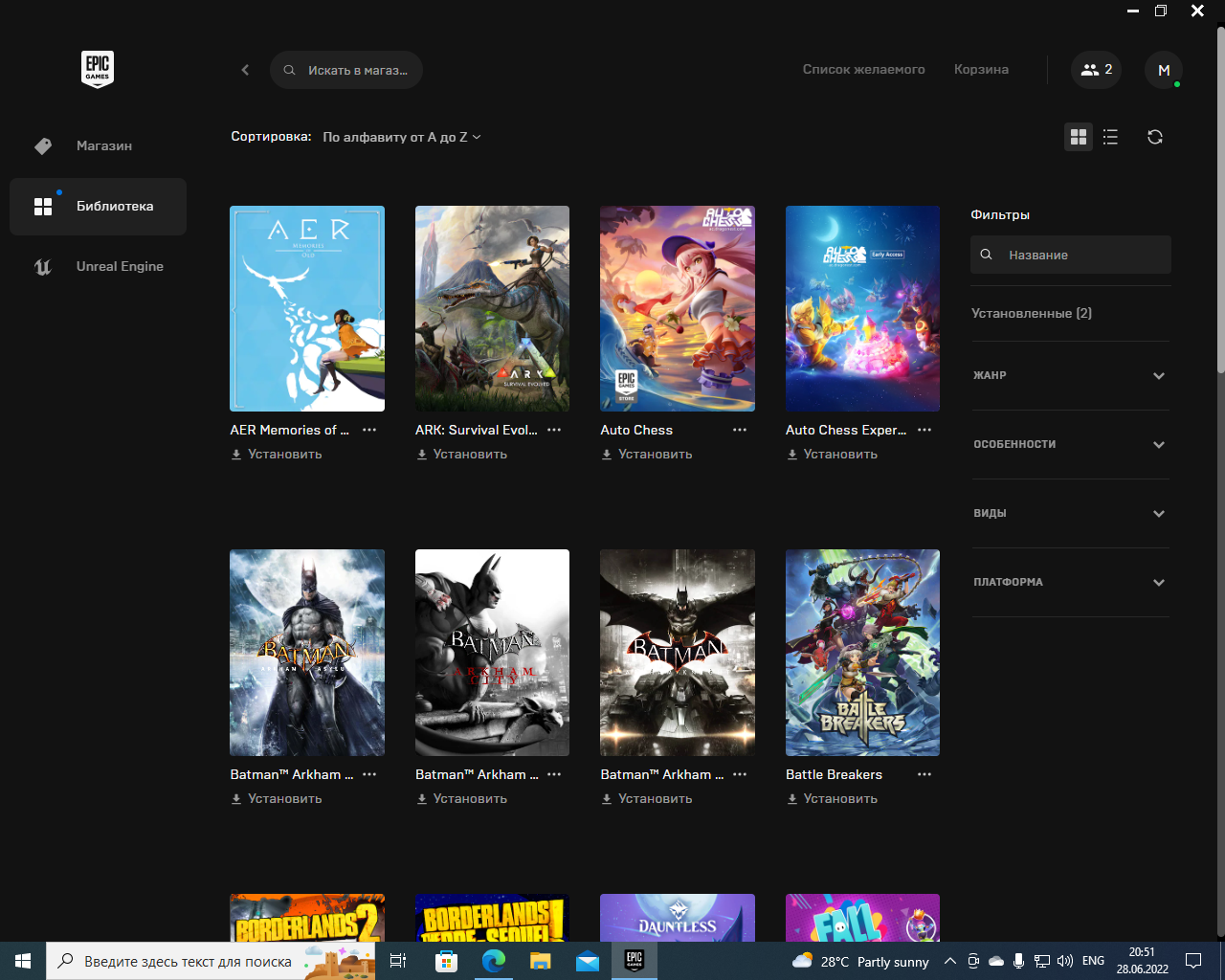Open the Borderlands 2 cover art

click(307, 918)
